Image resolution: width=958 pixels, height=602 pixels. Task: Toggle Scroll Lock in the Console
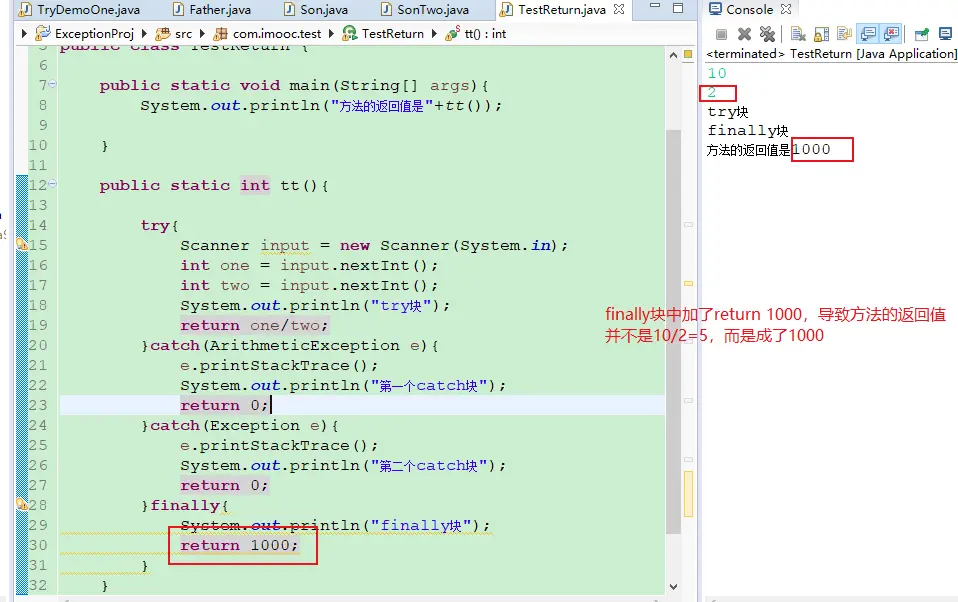point(822,34)
